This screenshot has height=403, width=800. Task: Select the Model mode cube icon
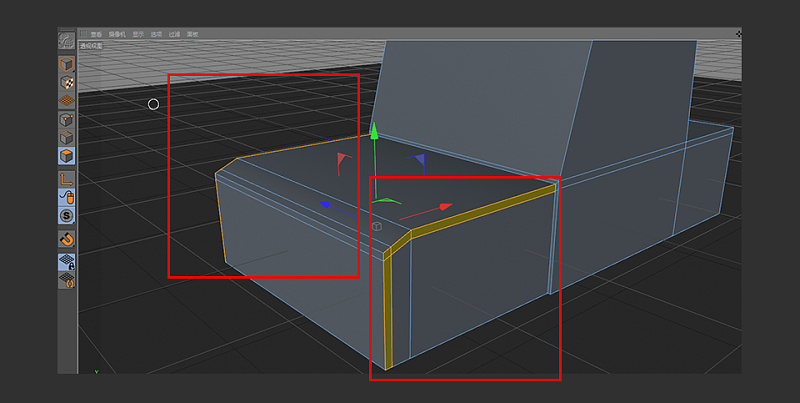[x=66, y=64]
